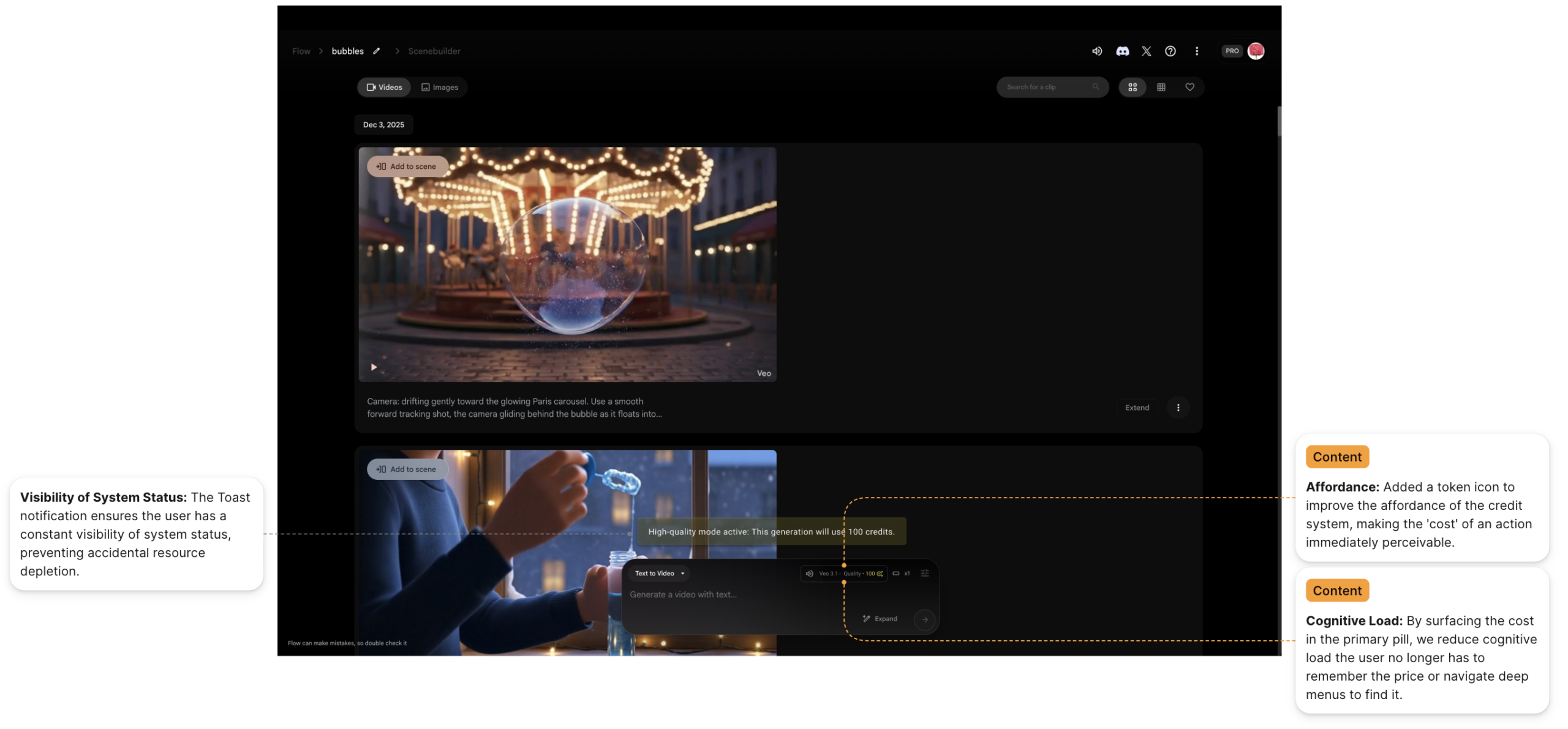Switch to large grid view

coord(1132,88)
